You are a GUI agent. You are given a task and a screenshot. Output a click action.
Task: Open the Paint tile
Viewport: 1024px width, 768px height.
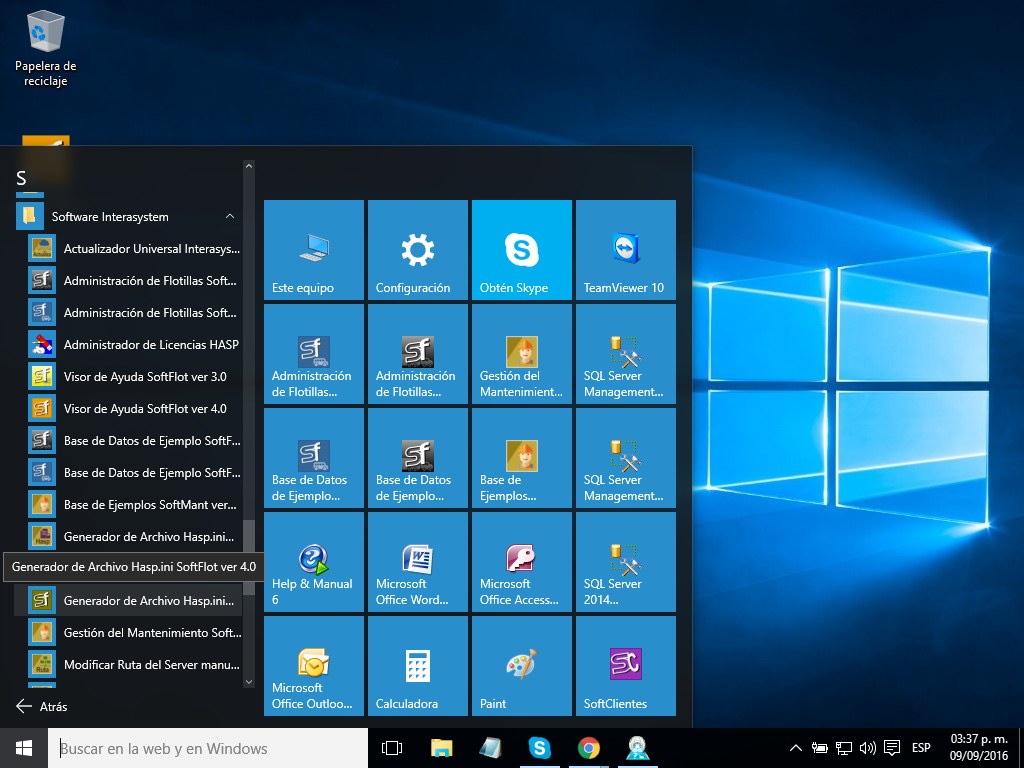[x=521, y=666]
